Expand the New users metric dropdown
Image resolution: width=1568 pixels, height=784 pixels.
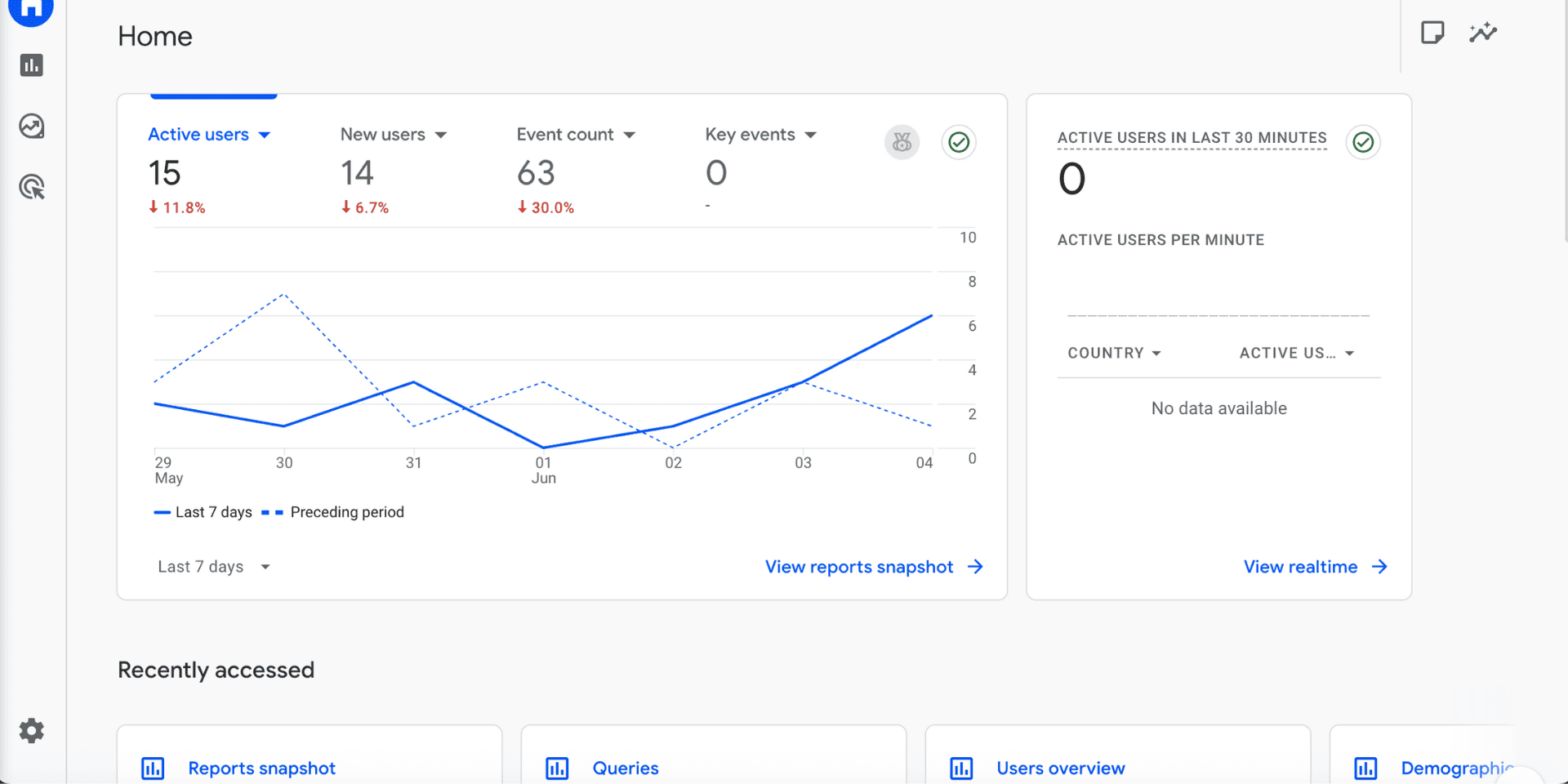coord(441,135)
